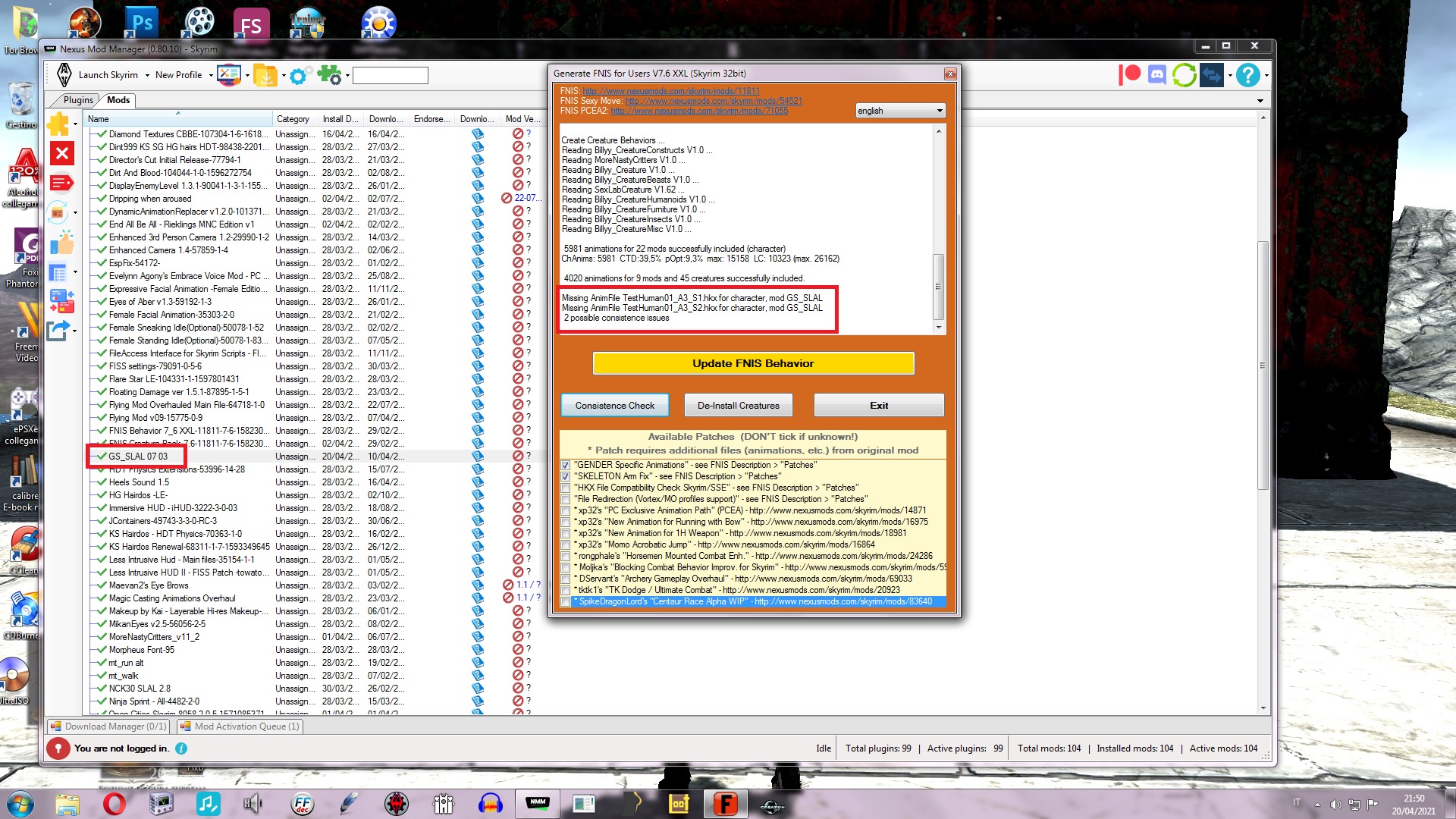Click the blue list categories icon in sidebar
The image size is (1456, 819).
pyautogui.click(x=58, y=272)
